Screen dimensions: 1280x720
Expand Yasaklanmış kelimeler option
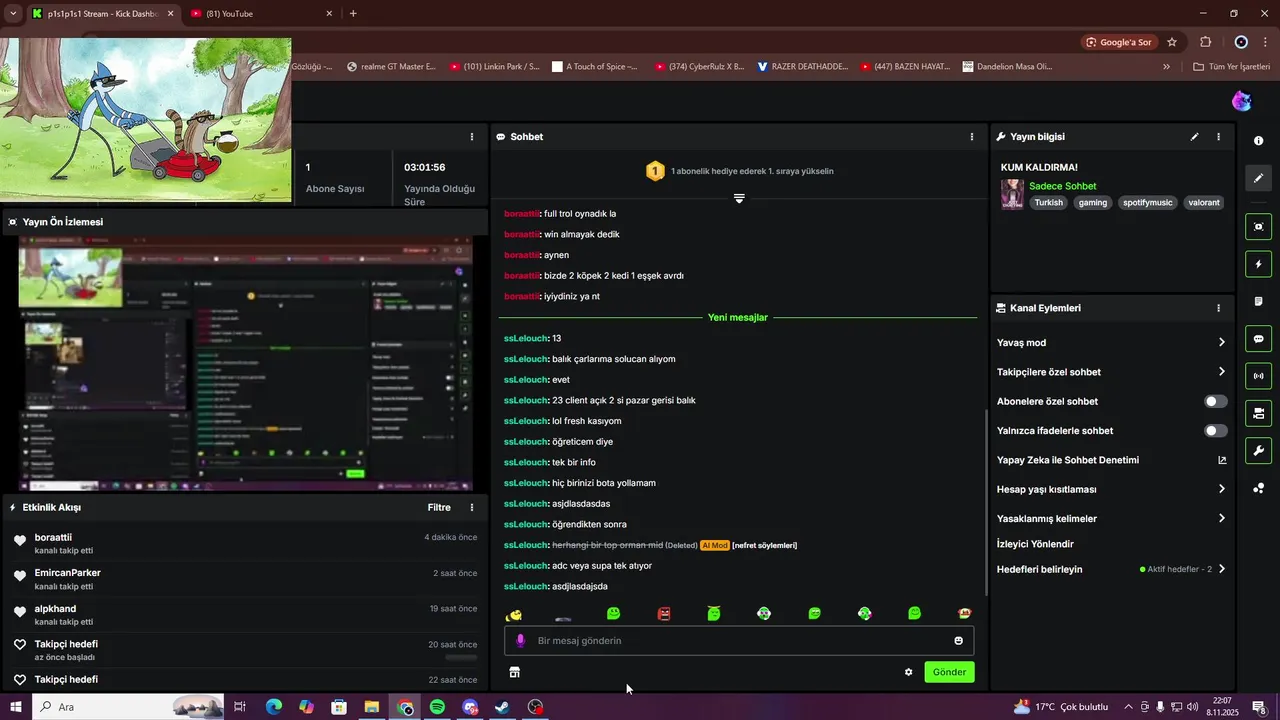coord(1221,519)
